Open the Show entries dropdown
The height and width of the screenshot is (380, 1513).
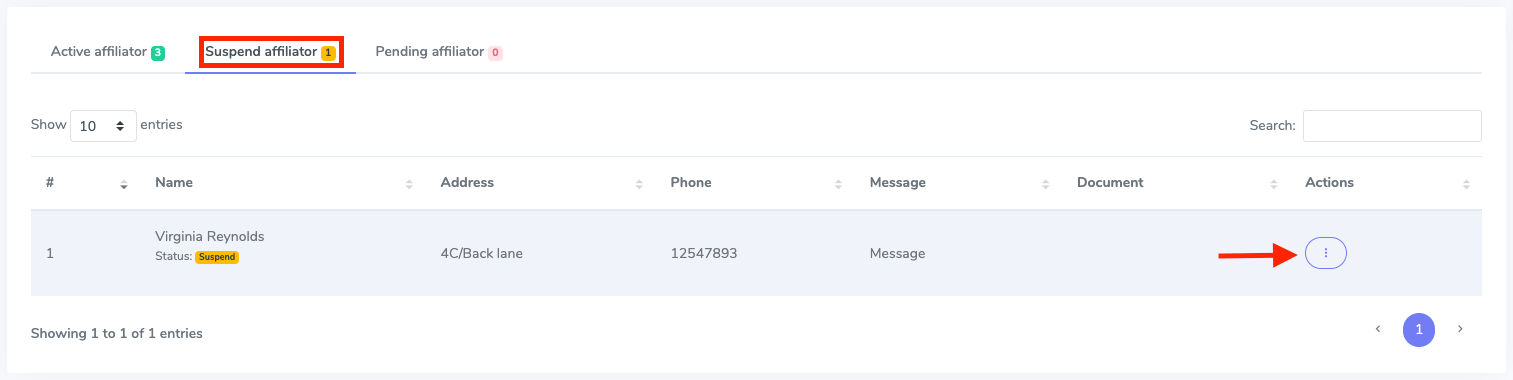pos(103,126)
